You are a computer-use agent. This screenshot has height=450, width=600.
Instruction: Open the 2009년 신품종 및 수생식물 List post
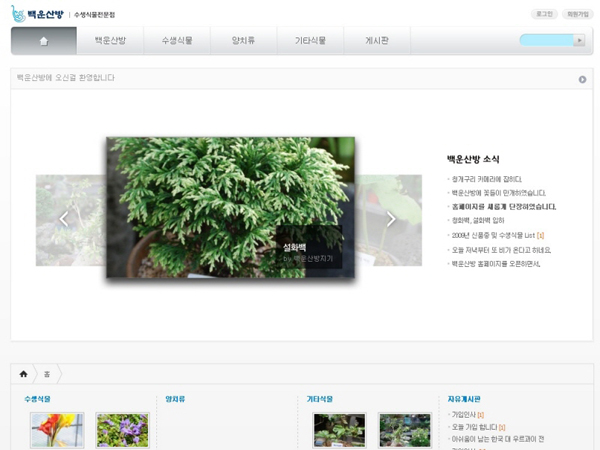pos(497,235)
